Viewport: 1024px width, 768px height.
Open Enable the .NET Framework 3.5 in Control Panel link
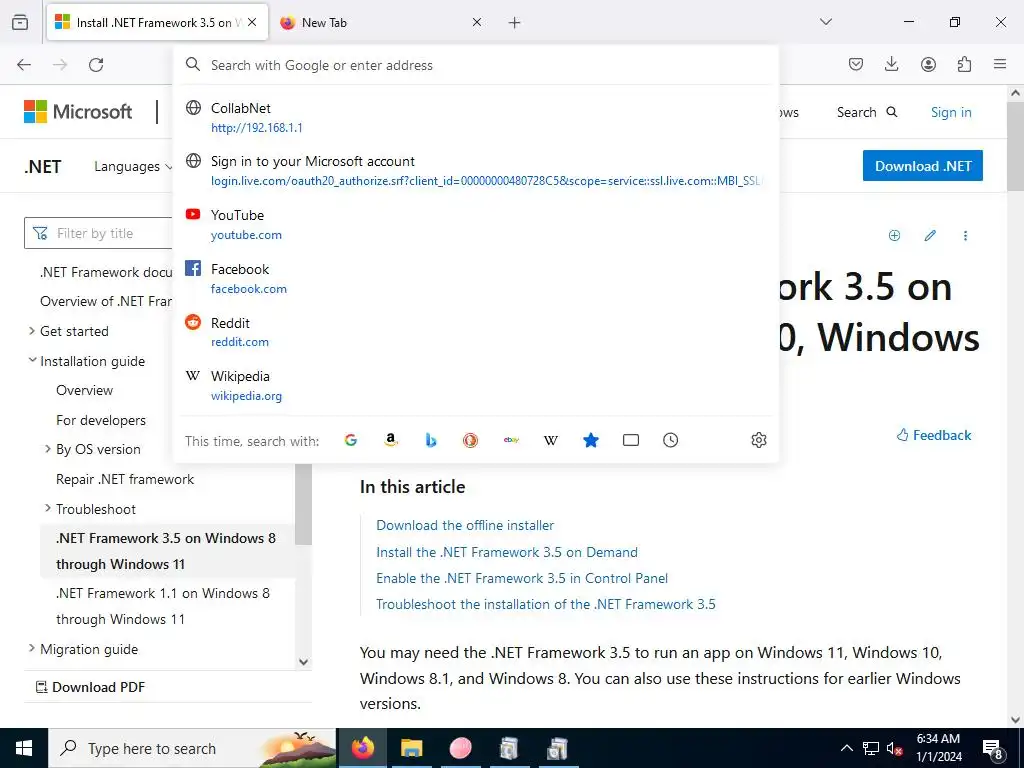point(522,578)
